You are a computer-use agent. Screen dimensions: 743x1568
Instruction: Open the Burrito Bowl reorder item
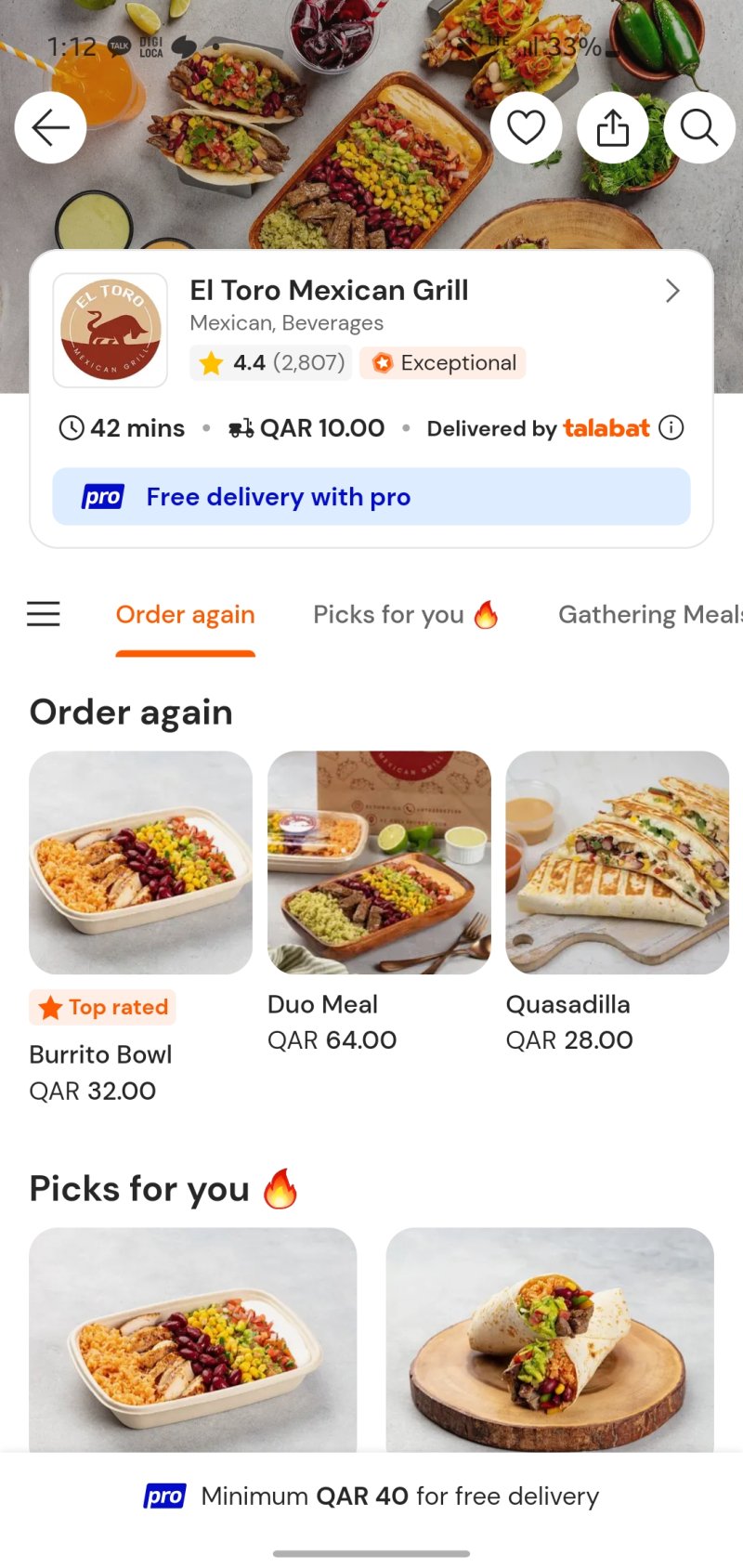coord(140,863)
